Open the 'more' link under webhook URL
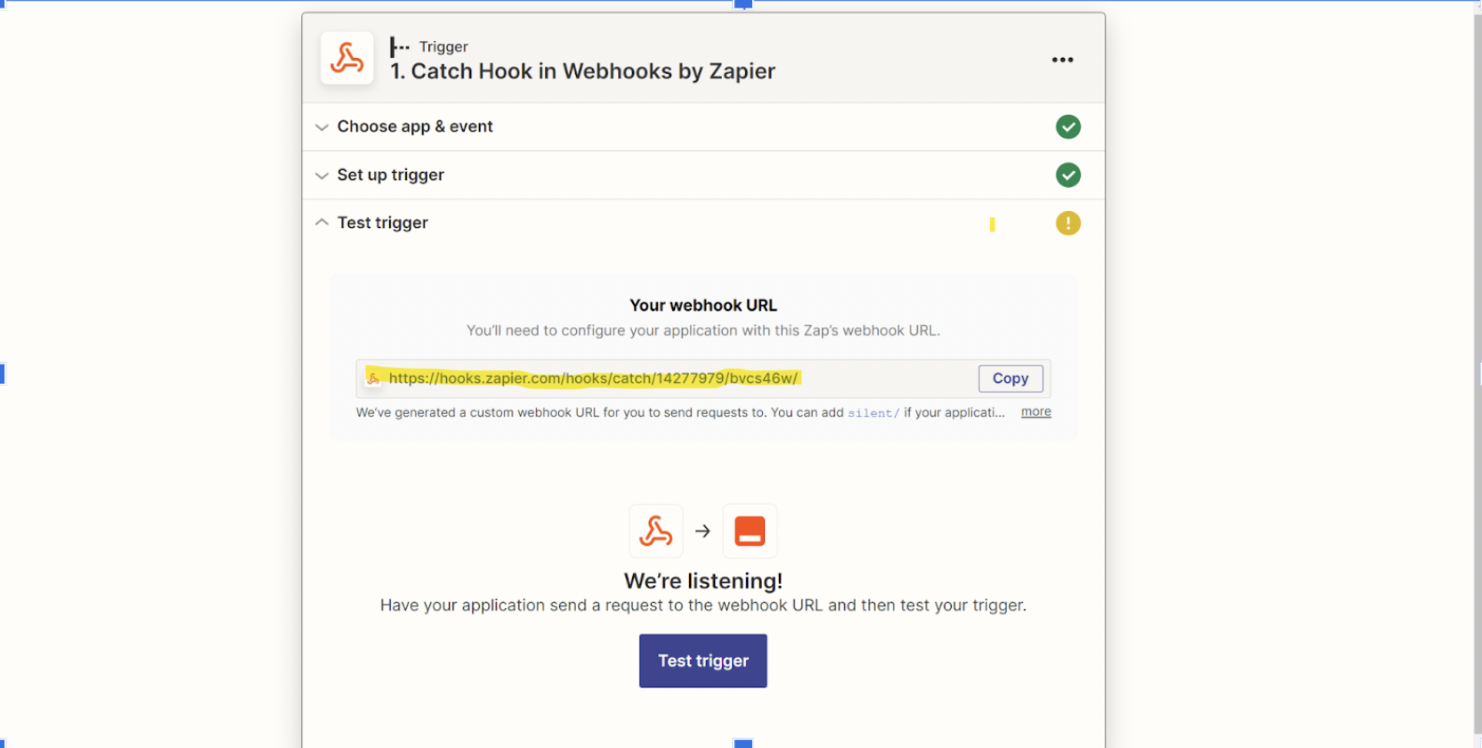Viewport: 1482px width, 748px height. (1036, 412)
